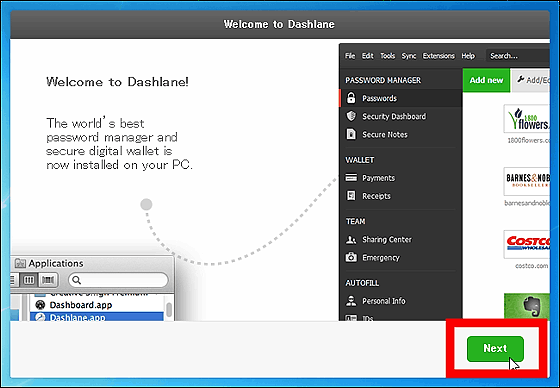Open the Receipts sidebar label
The image size is (560, 388).
click(x=376, y=196)
